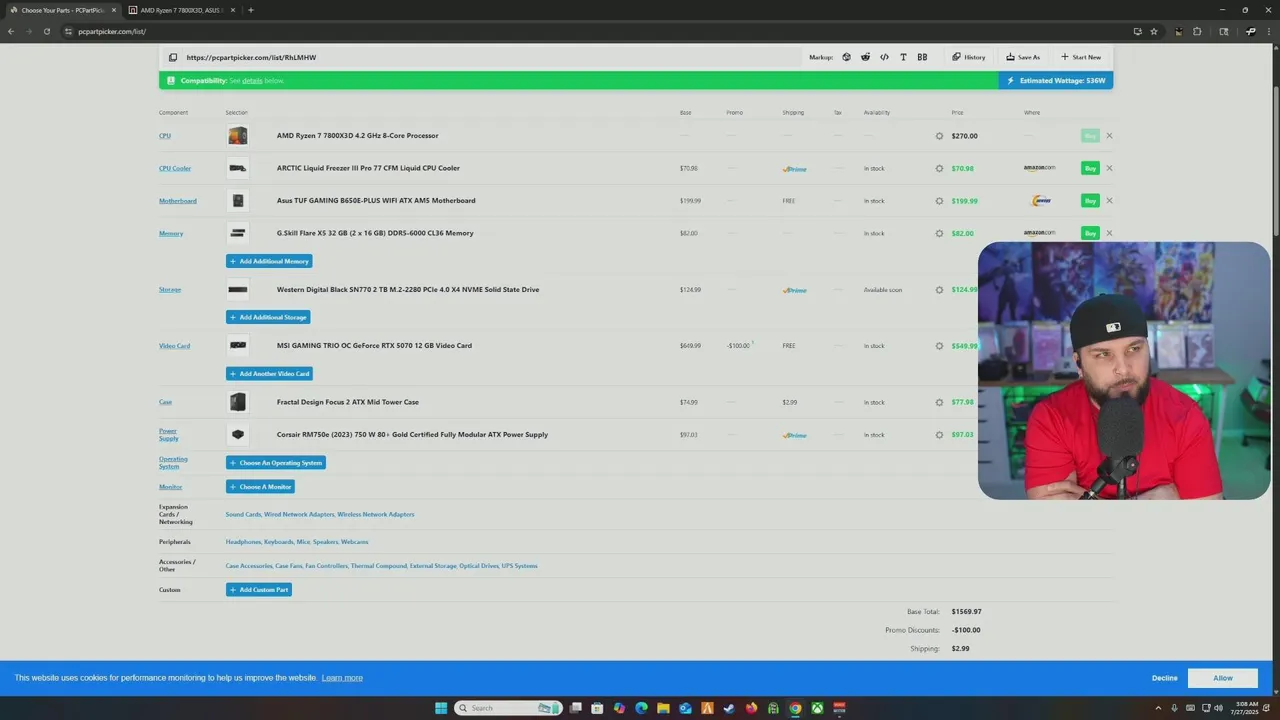
Task: Open price settings gear for ARCTIC Liquid Freezer
Action: (x=939, y=168)
